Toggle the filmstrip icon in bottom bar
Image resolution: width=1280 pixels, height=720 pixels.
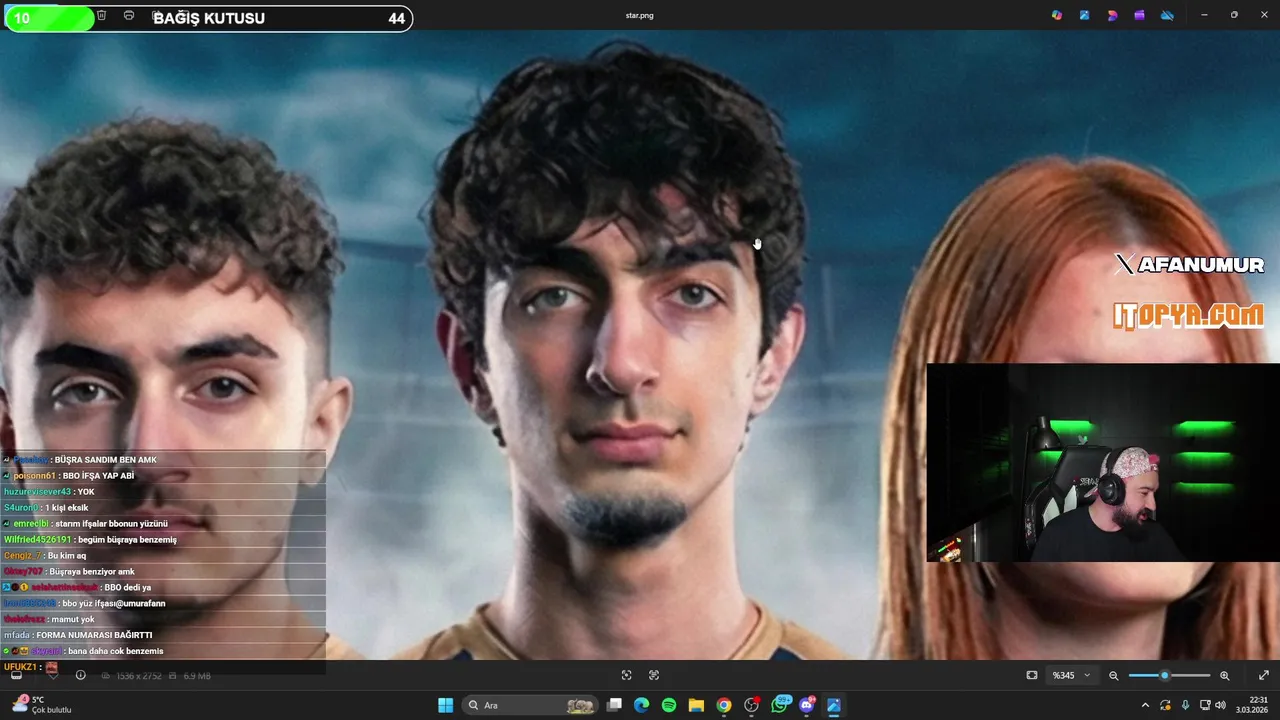coord(16,675)
